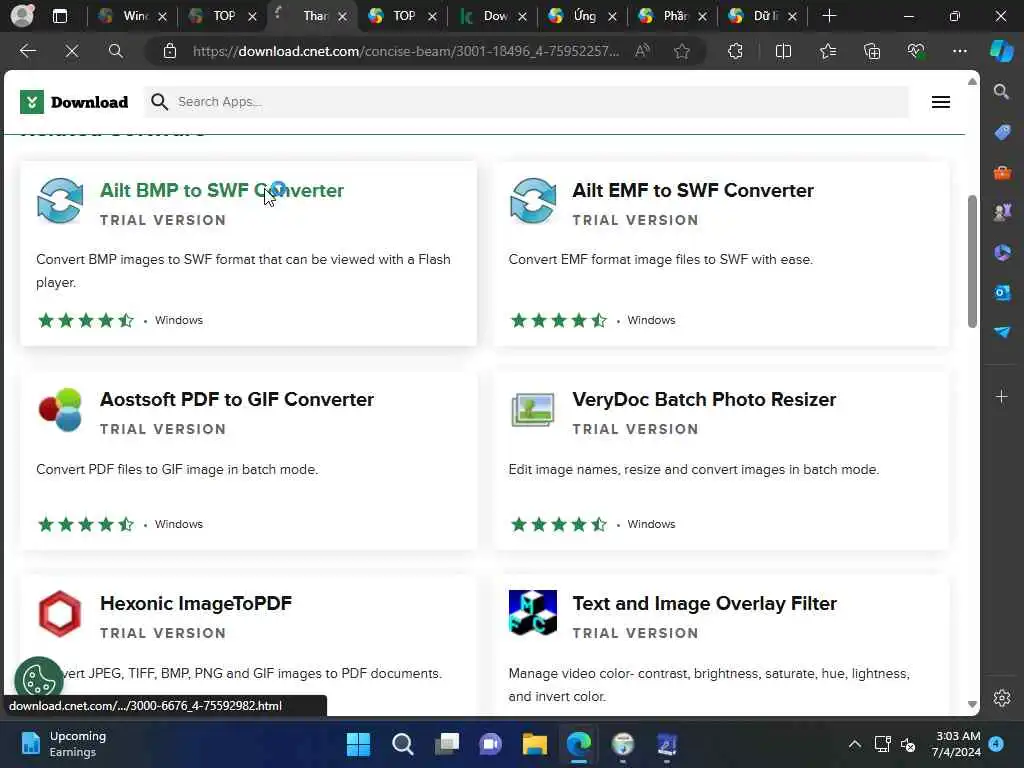The width and height of the screenshot is (1024, 768).
Task: Open sidebar Shopping tag icon
Action: 1002,132
